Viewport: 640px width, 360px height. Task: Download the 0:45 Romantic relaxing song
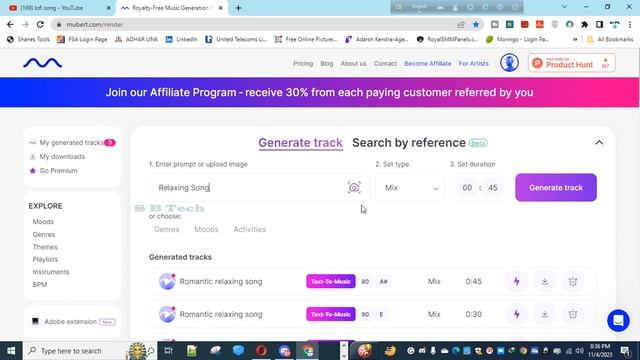pos(544,281)
